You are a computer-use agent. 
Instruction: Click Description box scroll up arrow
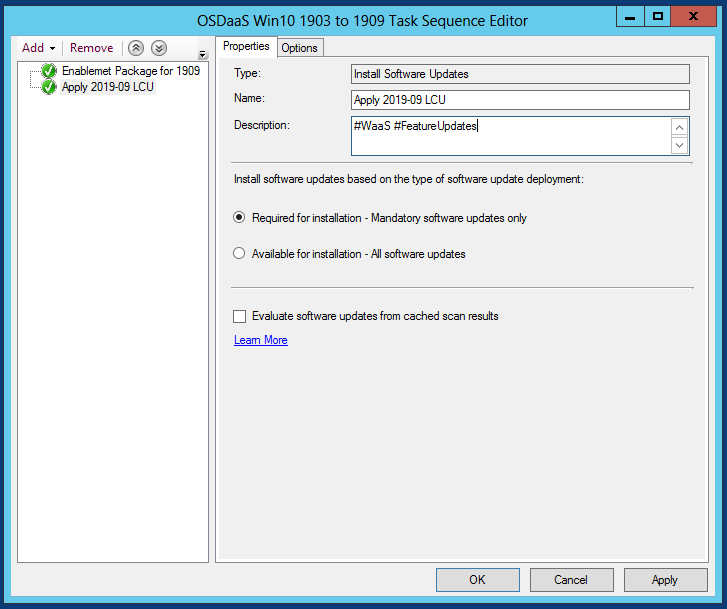pyautogui.click(x=680, y=127)
